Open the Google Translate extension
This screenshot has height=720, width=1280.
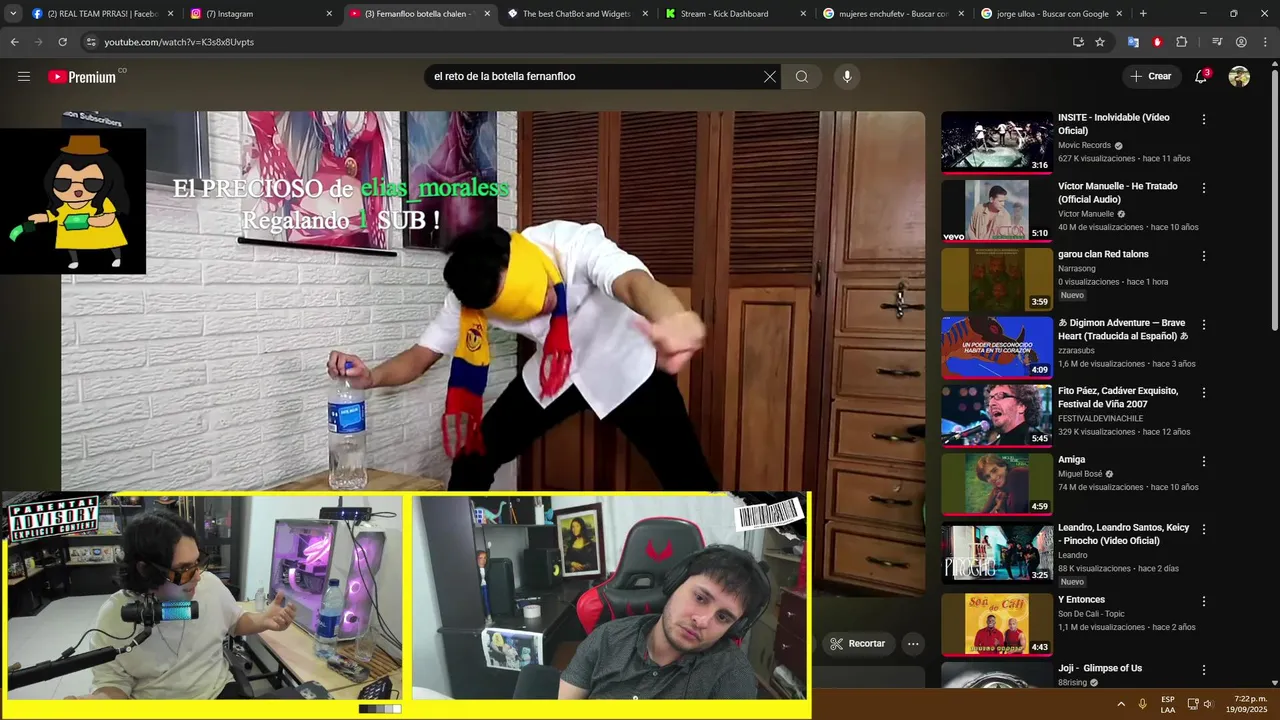click(1133, 42)
